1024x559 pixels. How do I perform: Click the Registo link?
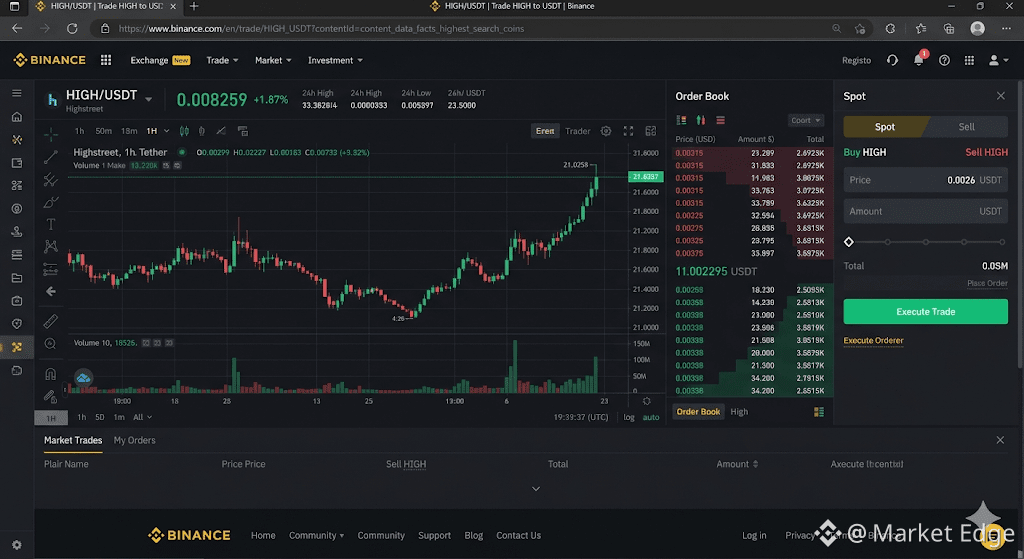(x=856, y=60)
